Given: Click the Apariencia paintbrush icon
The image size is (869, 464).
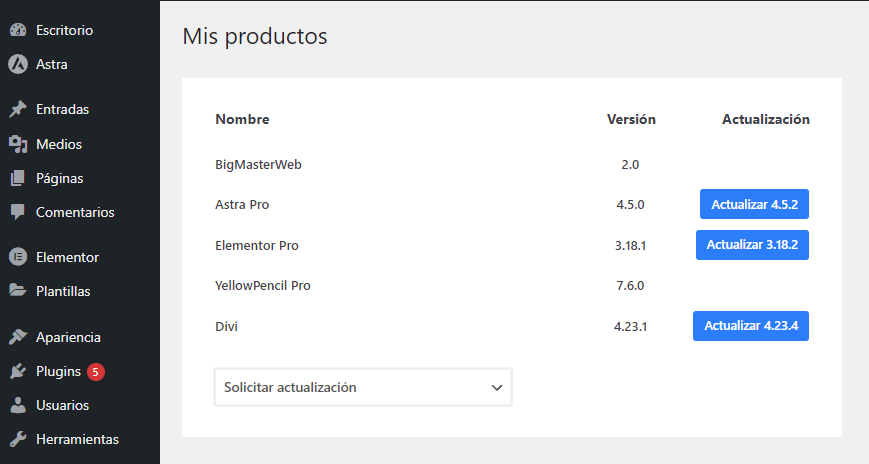Looking at the screenshot, I should [x=18, y=336].
